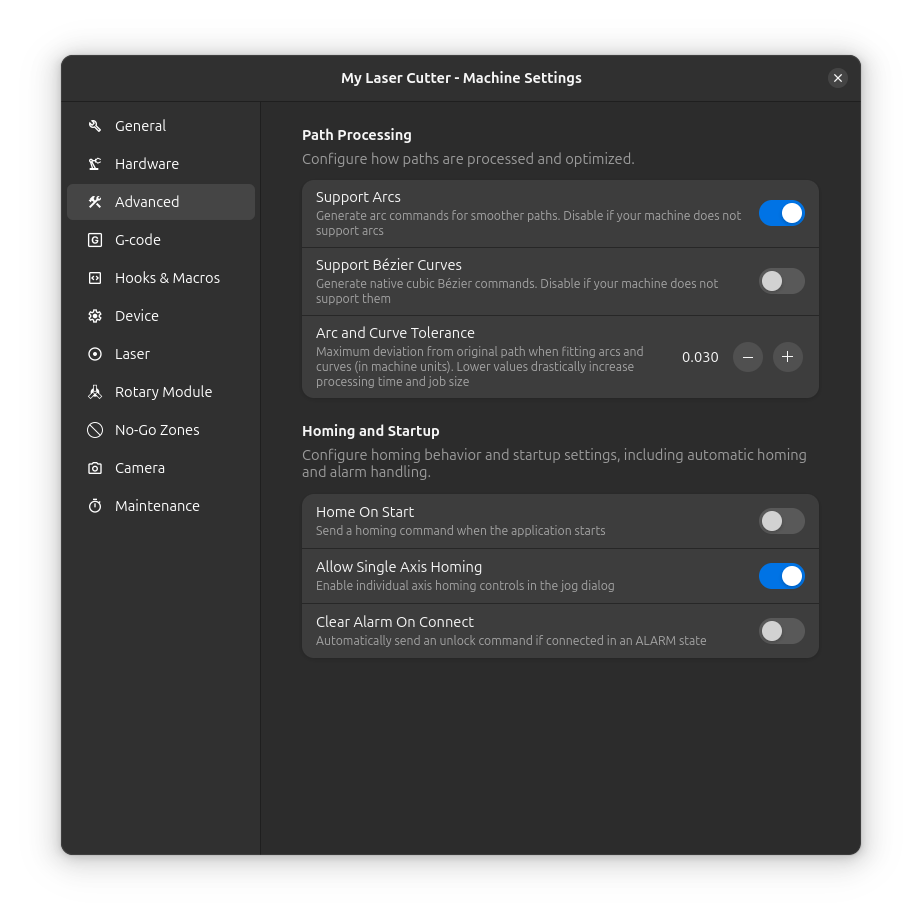Toggle off Allow Single Axis Homing
Image resolution: width=922 pixels, height=922 pixels.
(x=781, y=576)
